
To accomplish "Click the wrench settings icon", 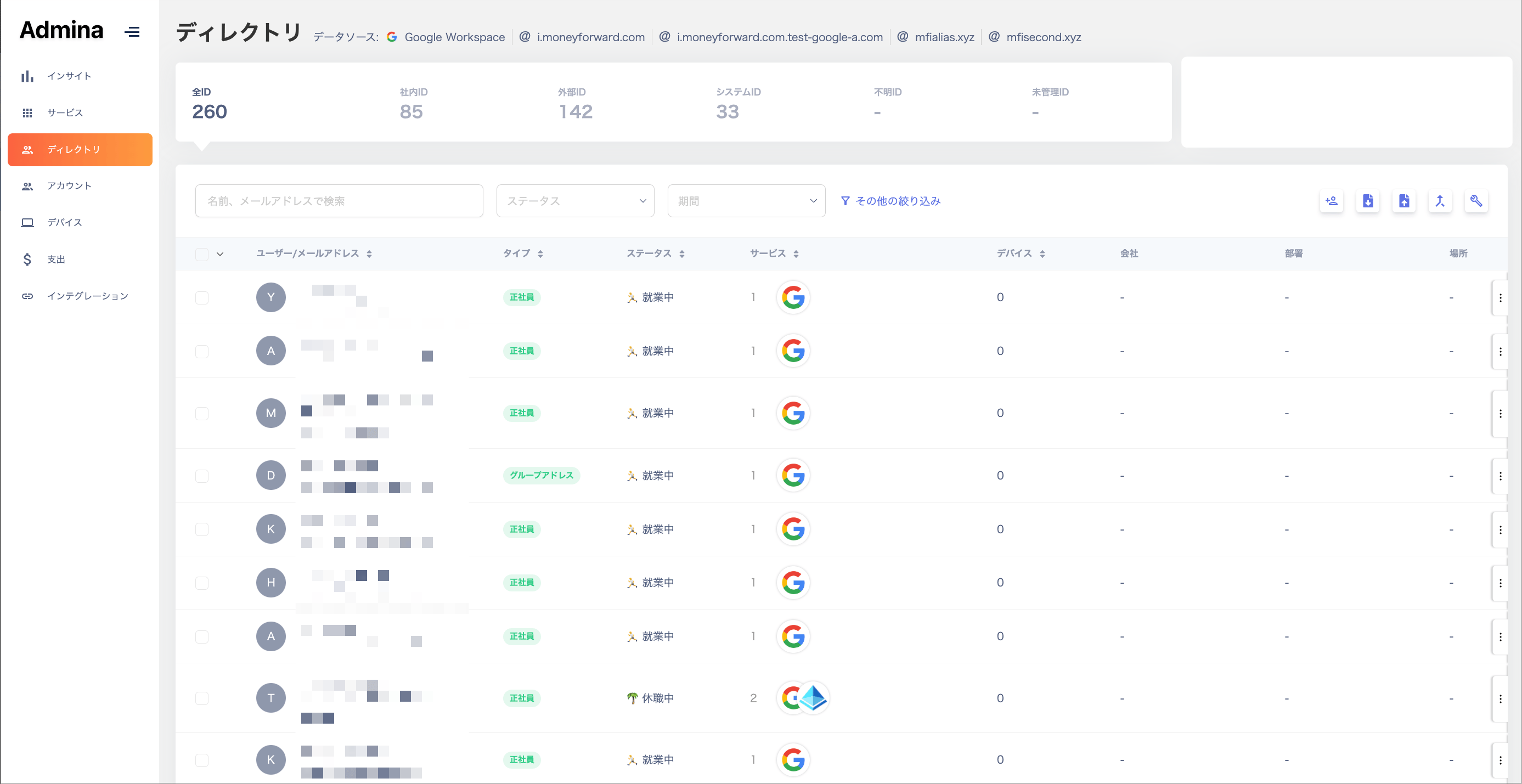I will pyautogui.click(x=1476, y=201).
